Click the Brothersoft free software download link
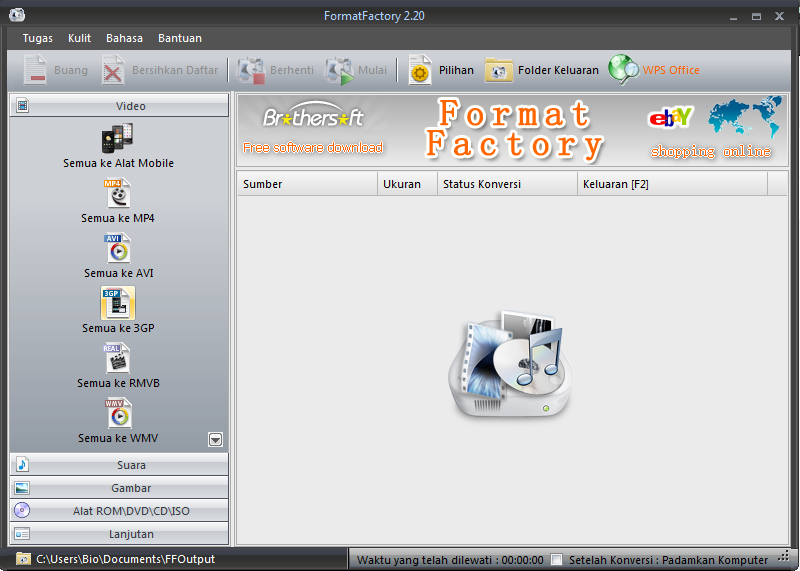This screenshot has width=800, height=571. tap(313, 147)
